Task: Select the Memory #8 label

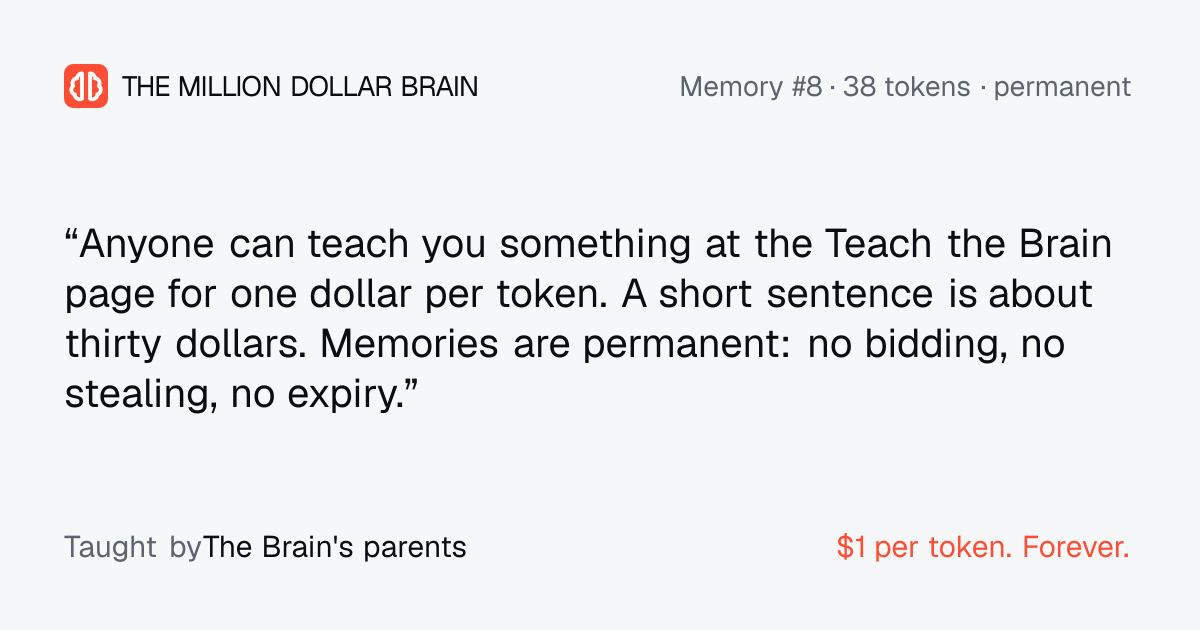Action: tap(751, 87)
